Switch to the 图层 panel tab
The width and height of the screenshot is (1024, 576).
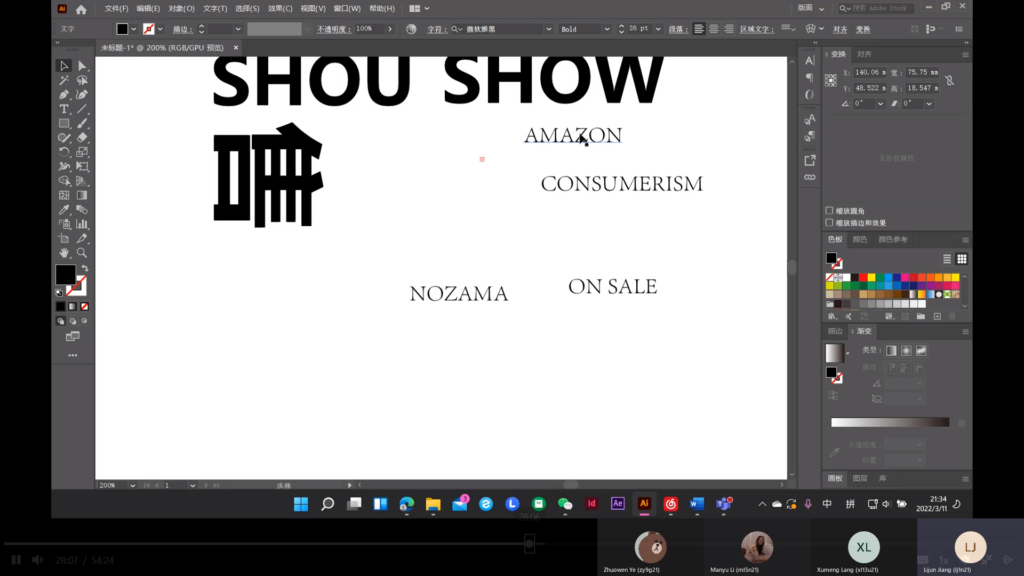coord(860,479)
